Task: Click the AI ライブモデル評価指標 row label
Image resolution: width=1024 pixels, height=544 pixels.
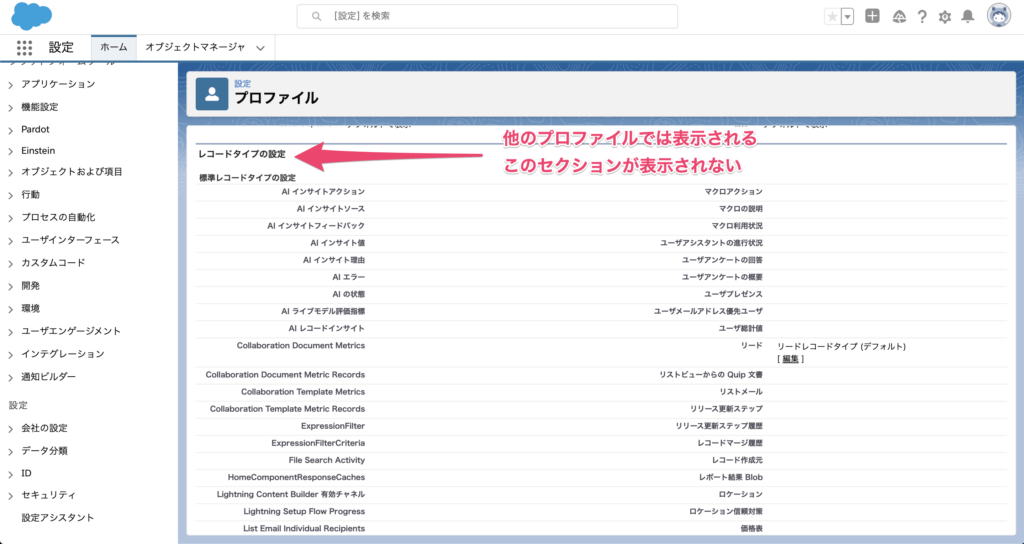Action: coord(323,312)
